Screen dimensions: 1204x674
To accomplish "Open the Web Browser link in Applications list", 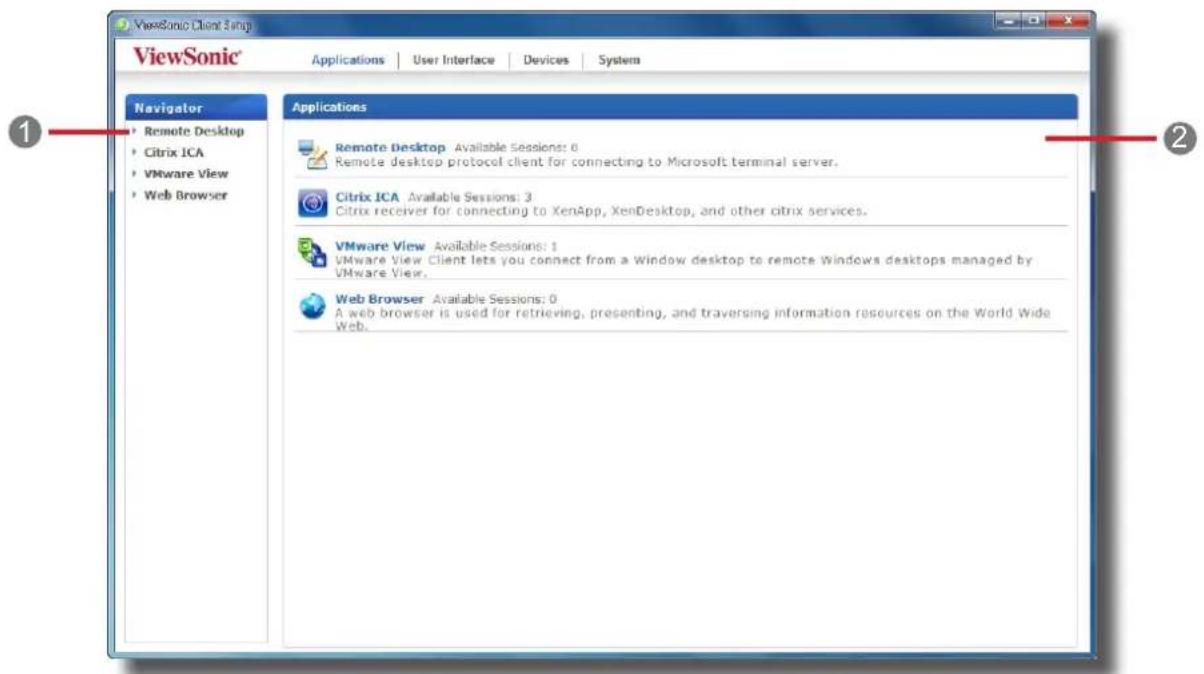I will [379, 299].
